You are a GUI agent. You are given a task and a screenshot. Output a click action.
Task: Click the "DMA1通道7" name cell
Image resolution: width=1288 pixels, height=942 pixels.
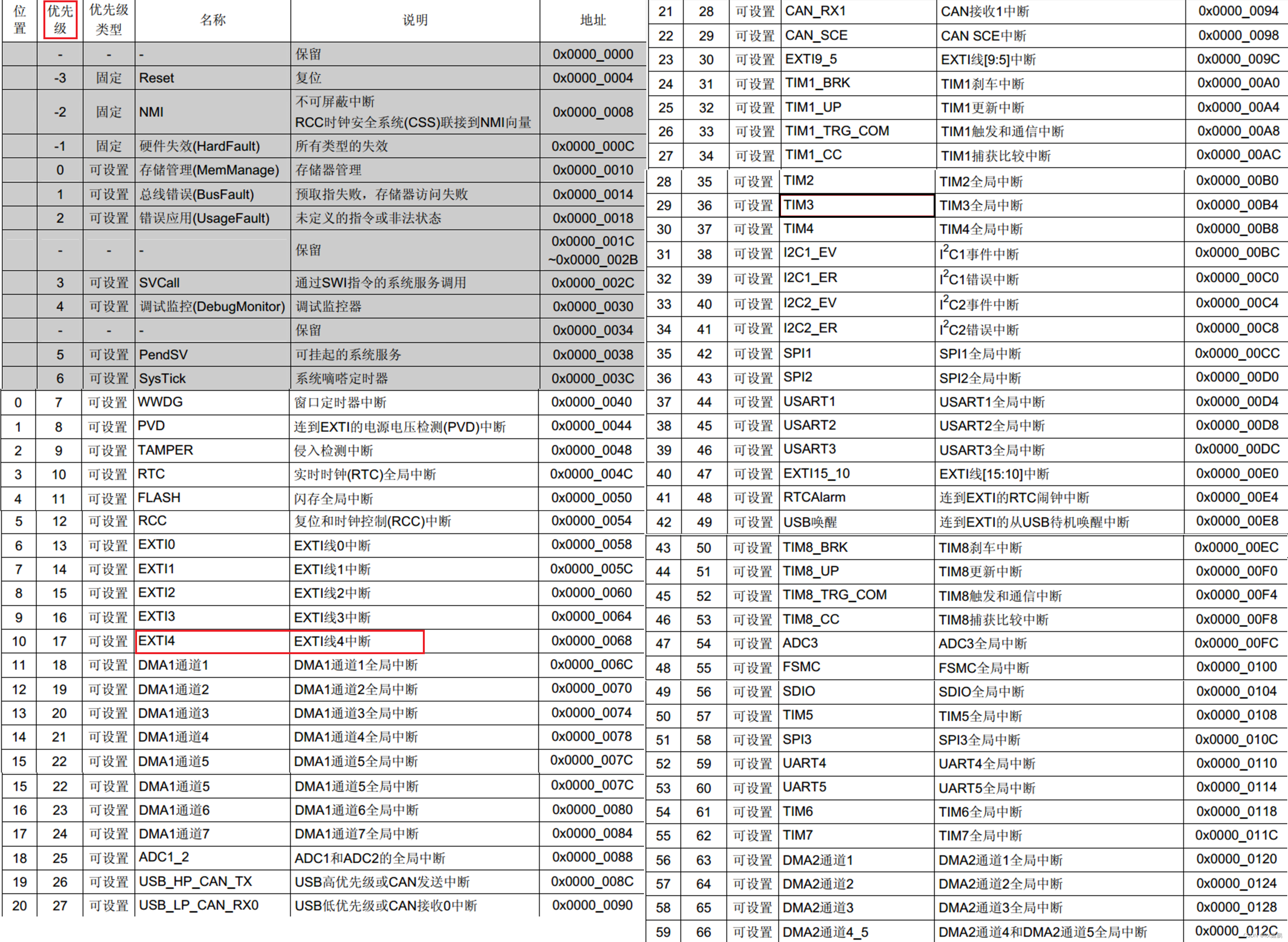pos(213,834)
